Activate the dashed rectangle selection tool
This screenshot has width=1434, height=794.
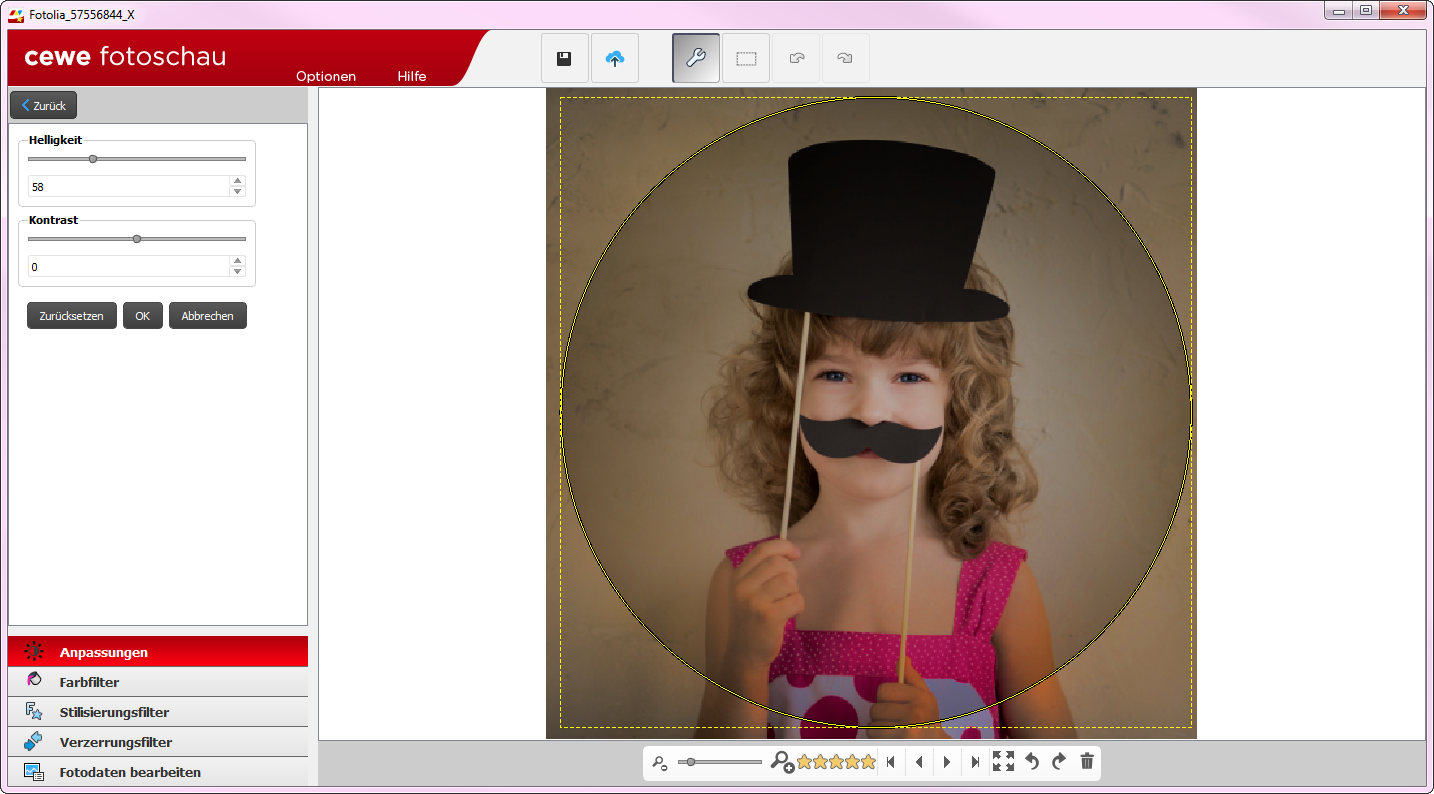tap(746, 59)
